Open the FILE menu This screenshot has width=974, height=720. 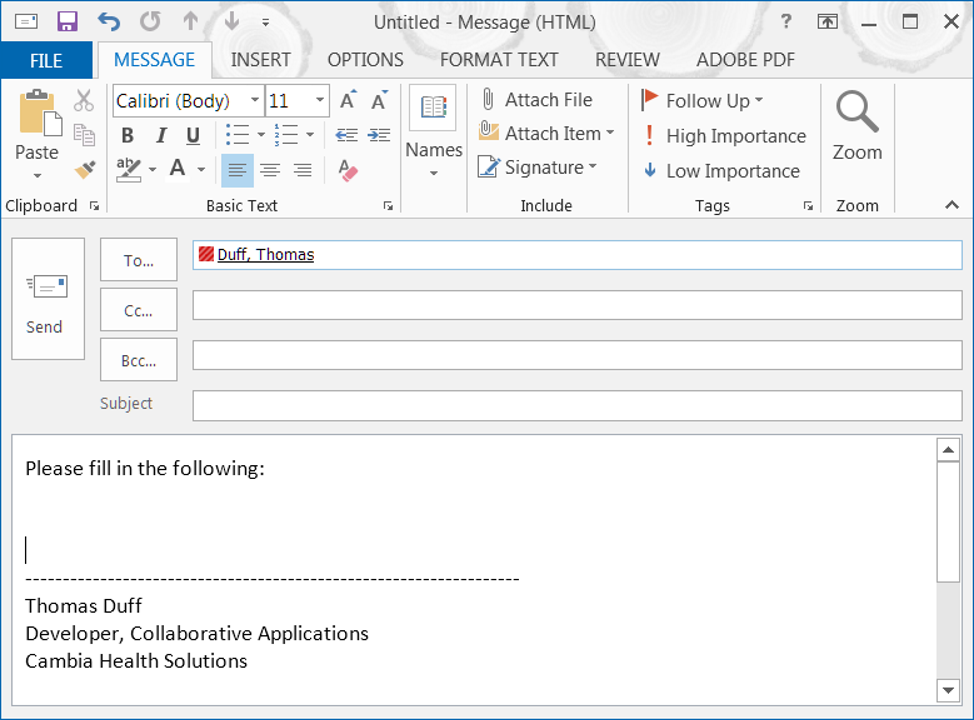pos(46,60)
